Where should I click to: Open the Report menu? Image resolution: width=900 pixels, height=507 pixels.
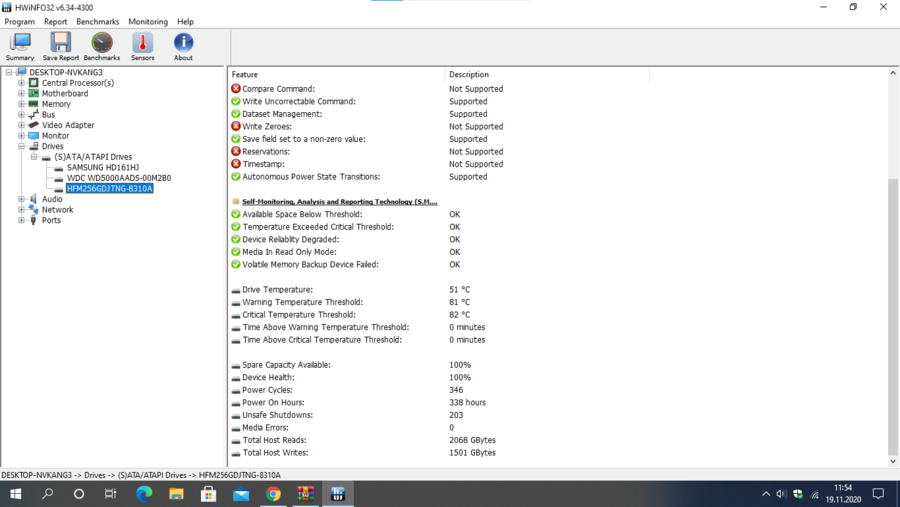pos(56,22)
